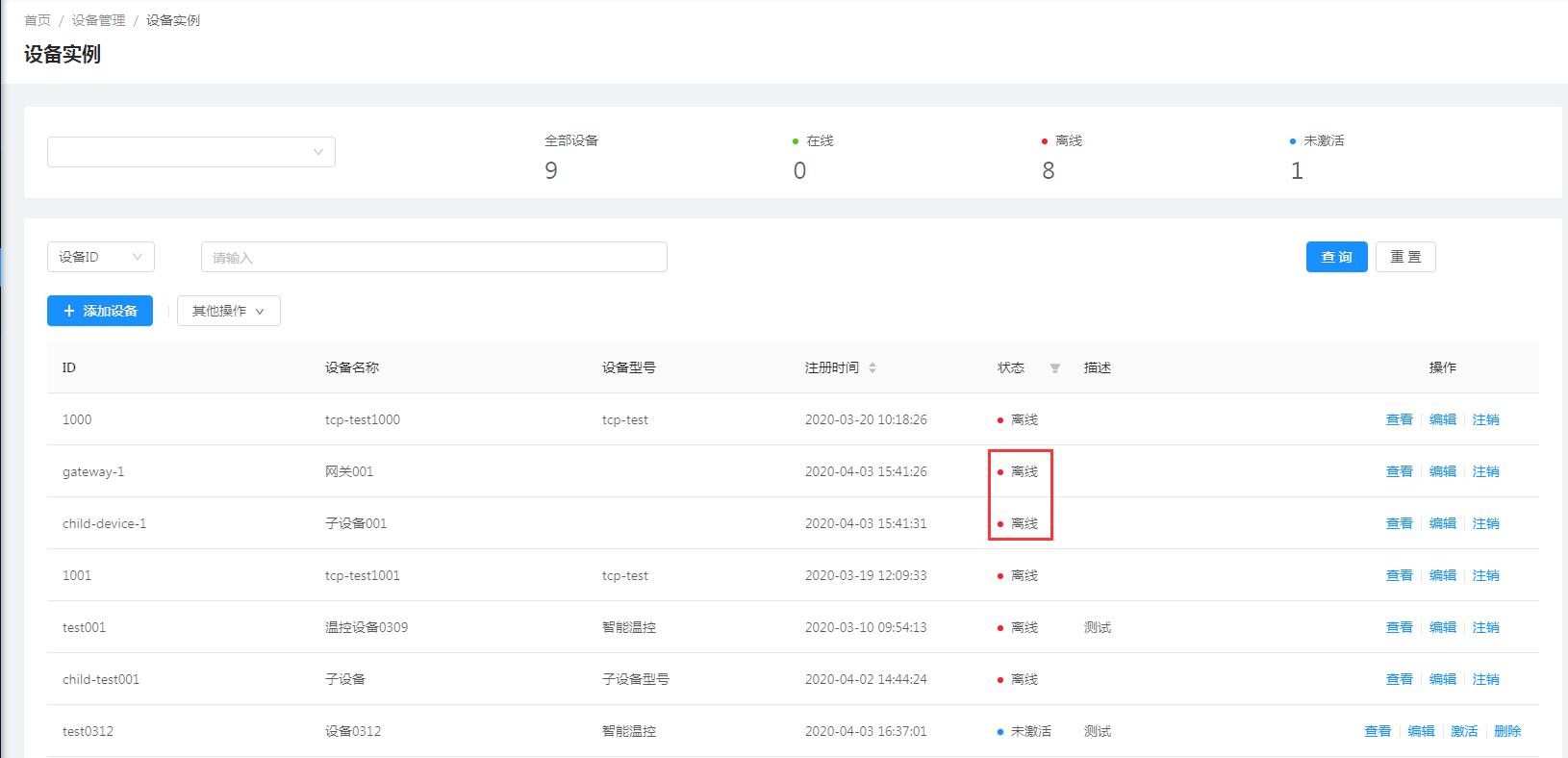Expand the 设备ID search type dropdown
The height and width of the screenshot is (758, 1568).
pos(100,257)
